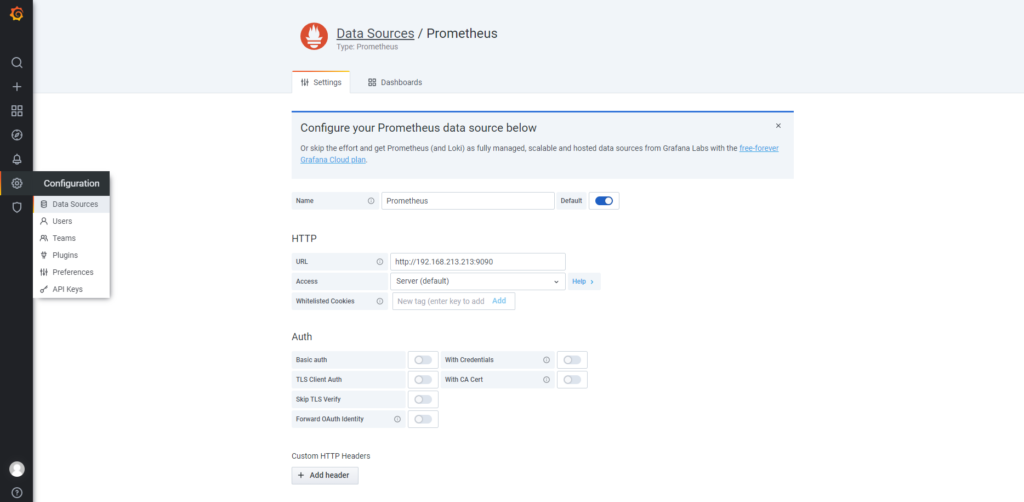Open the Dashboards grid icon in sidebar
This screenshot has width=1024, height=502.
16,111
